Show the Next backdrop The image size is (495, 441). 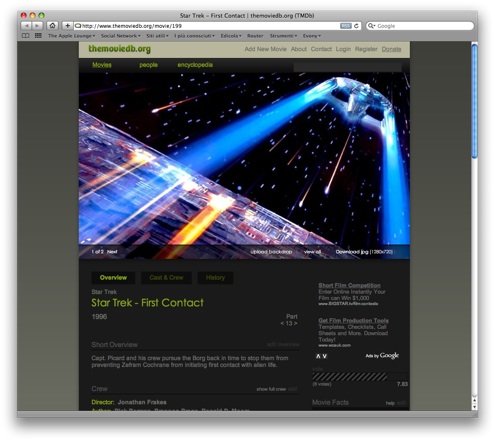coord(112,252)
